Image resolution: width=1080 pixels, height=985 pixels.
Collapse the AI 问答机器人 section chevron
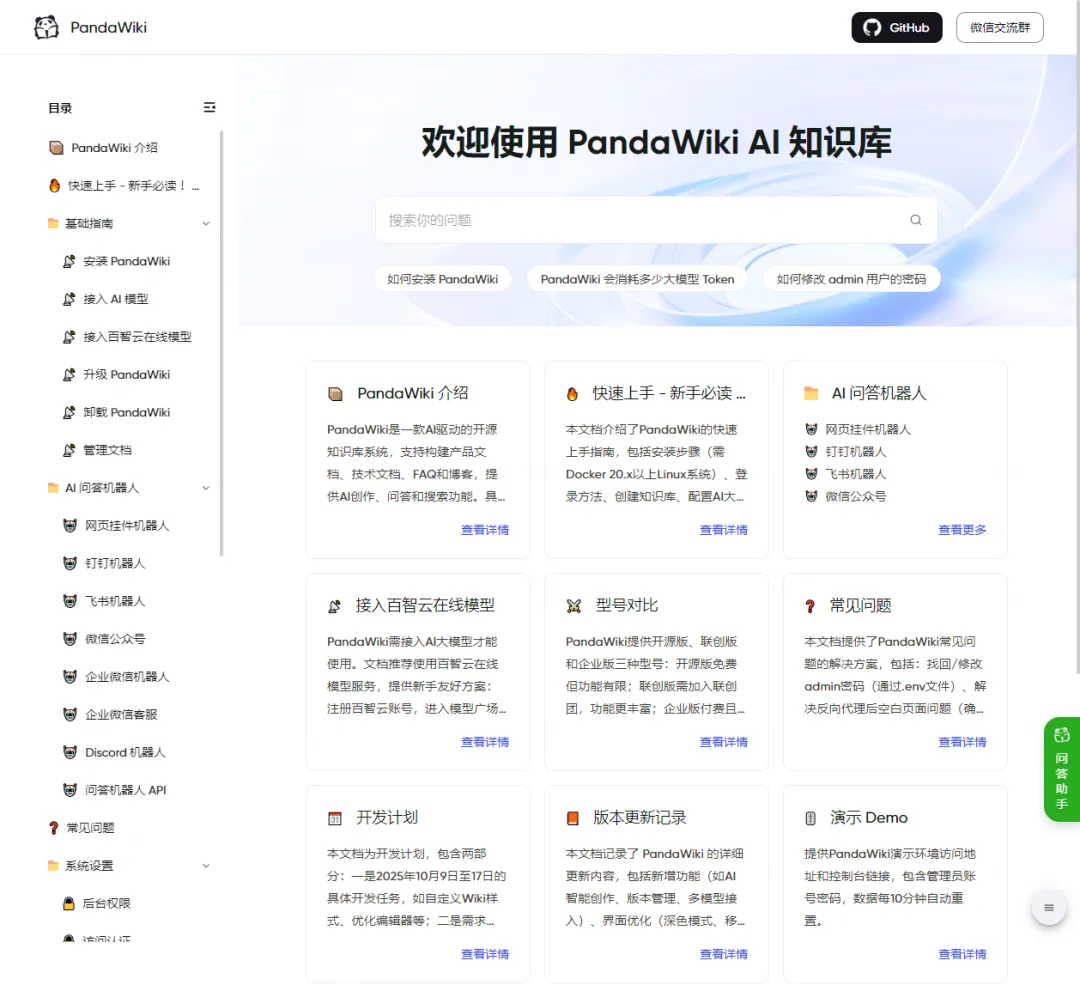click(206, 487)
